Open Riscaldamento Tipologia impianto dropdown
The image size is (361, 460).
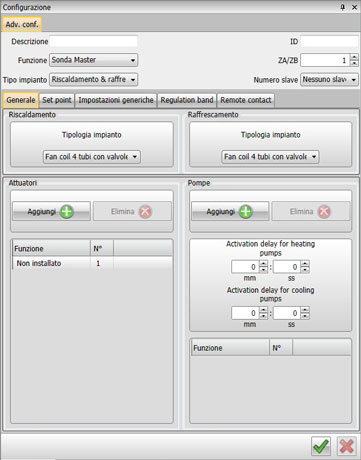(x=92, y=157)
